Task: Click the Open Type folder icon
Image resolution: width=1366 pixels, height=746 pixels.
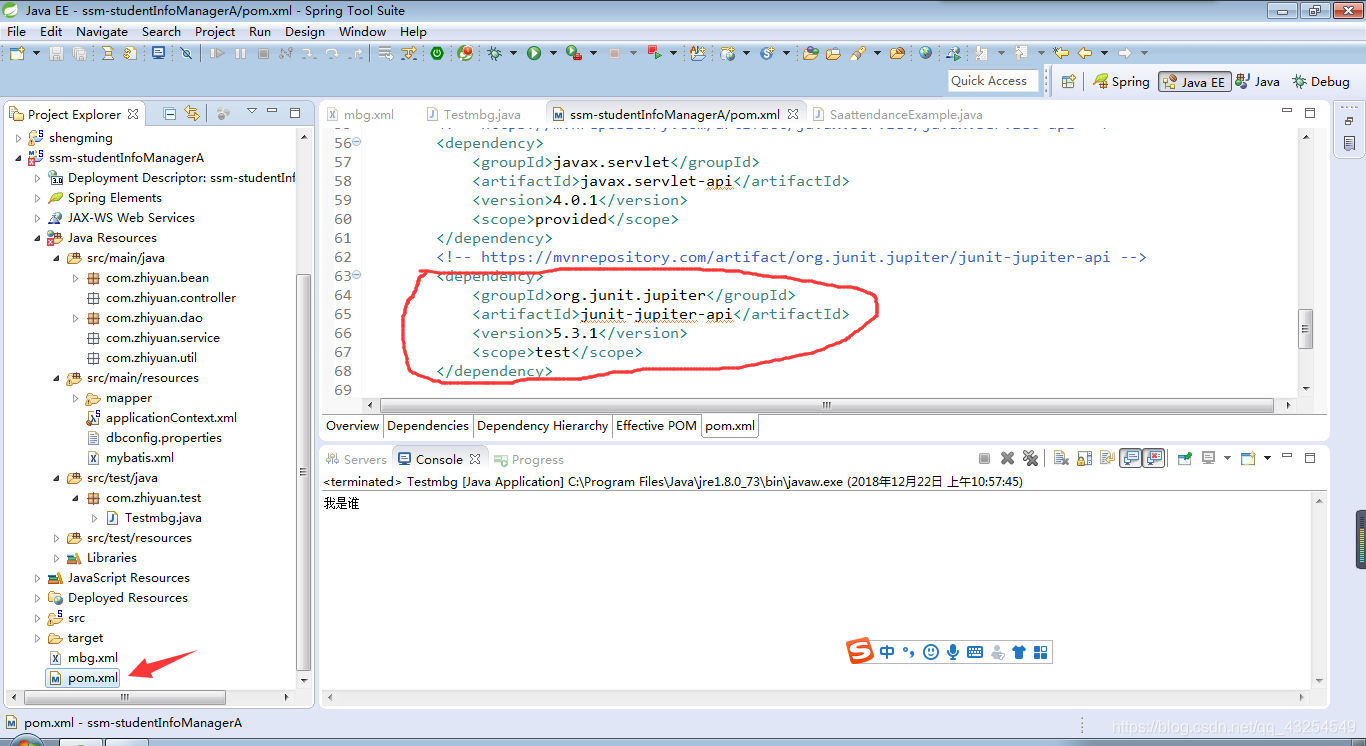Action: (x=811, y=53)
